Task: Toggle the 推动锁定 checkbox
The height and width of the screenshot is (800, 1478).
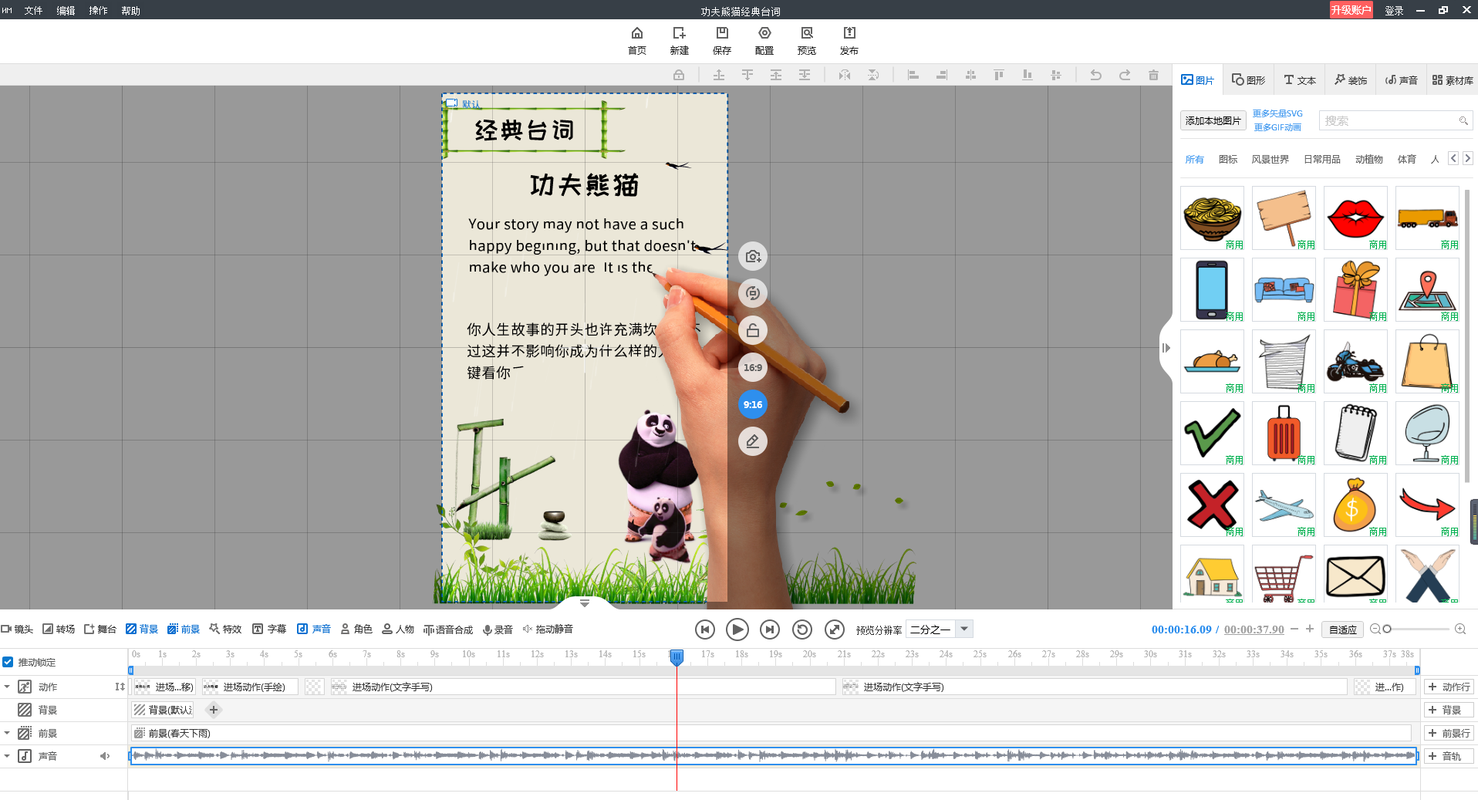Action: (8, 662)
